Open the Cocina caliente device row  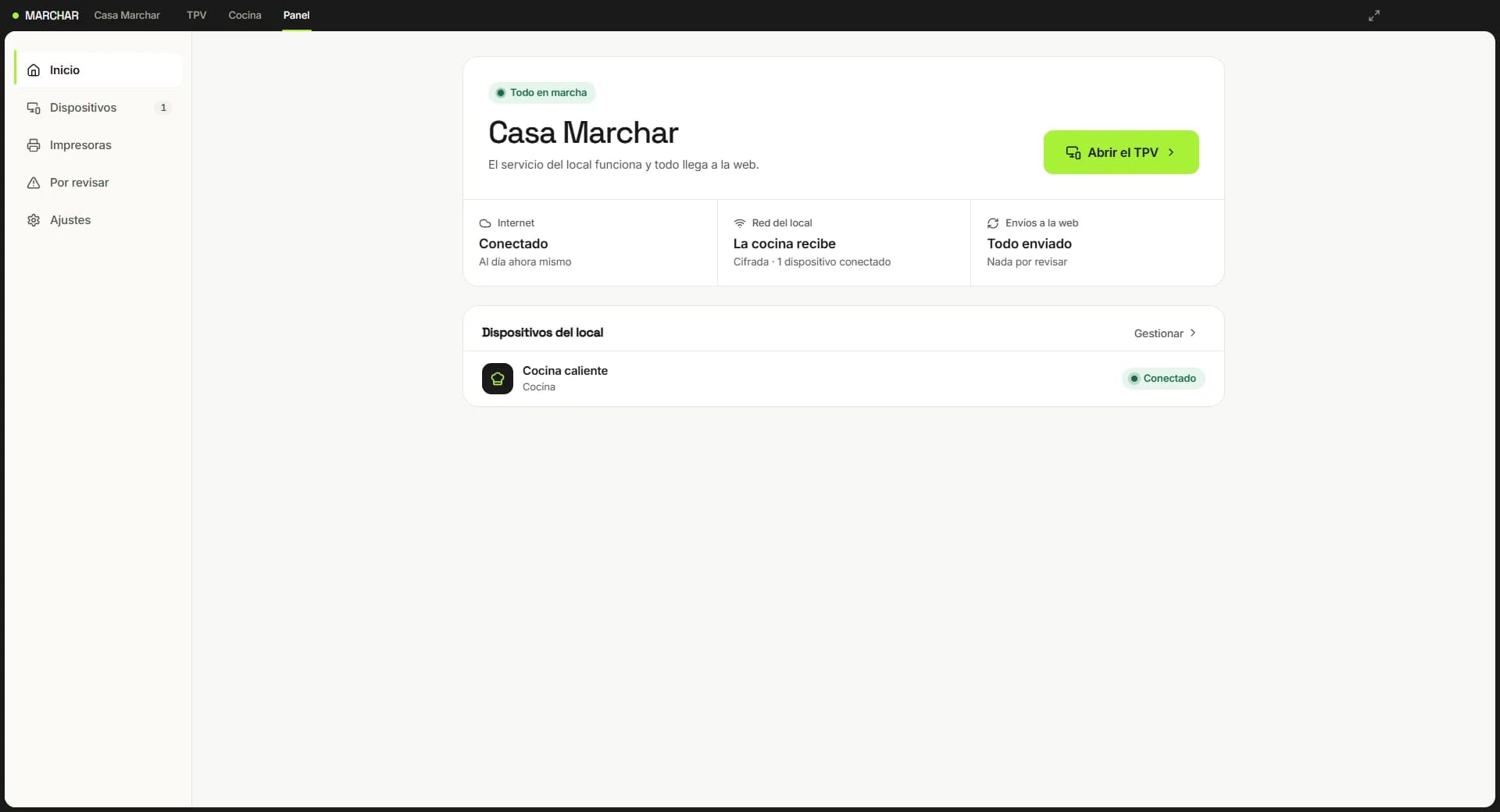[x=844, y=379]
